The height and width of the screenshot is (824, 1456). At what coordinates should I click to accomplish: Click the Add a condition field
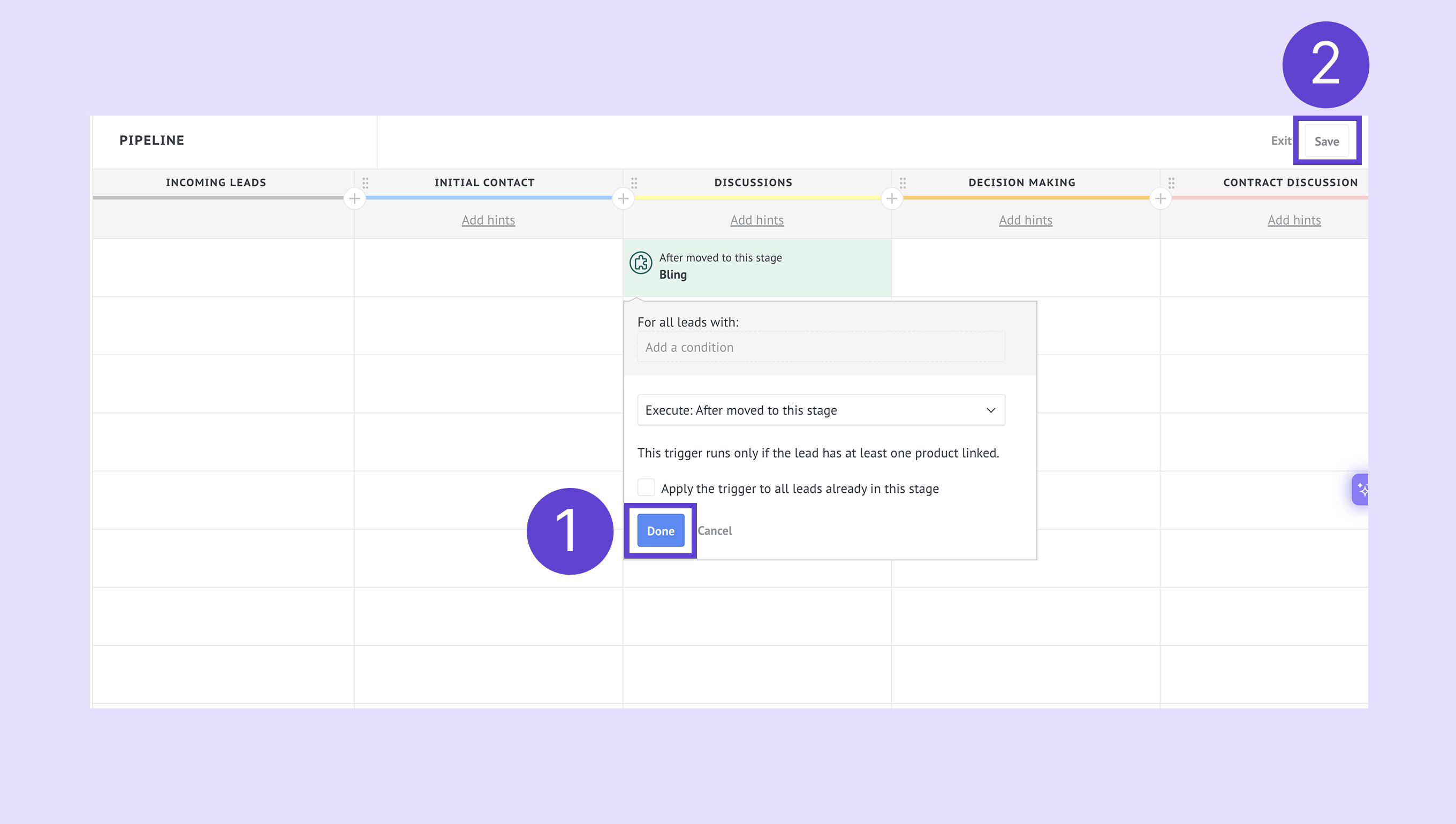[x=820, y=347]
